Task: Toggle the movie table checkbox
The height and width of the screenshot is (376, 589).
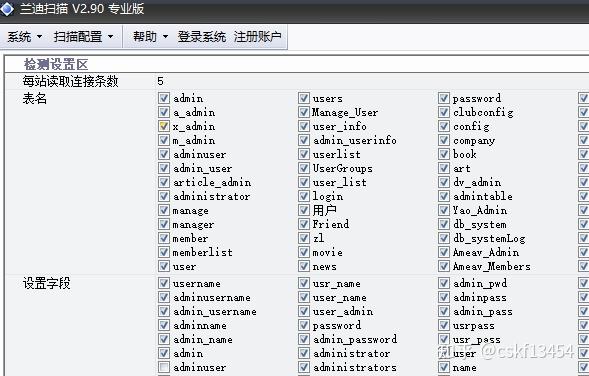Action: click(304, 252)
